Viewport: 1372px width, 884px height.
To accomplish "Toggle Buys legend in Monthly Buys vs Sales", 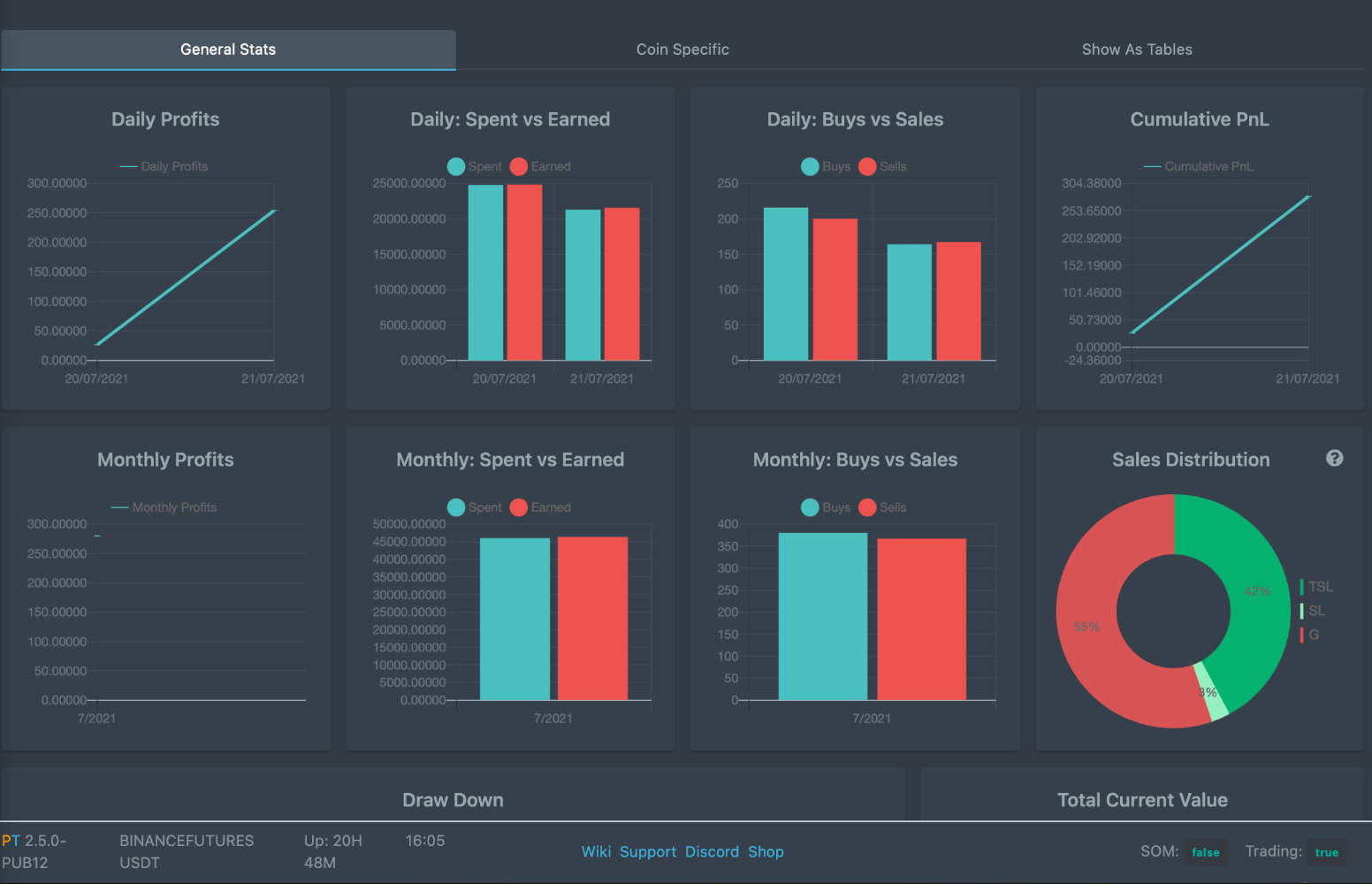I will [x=826, y=507].
